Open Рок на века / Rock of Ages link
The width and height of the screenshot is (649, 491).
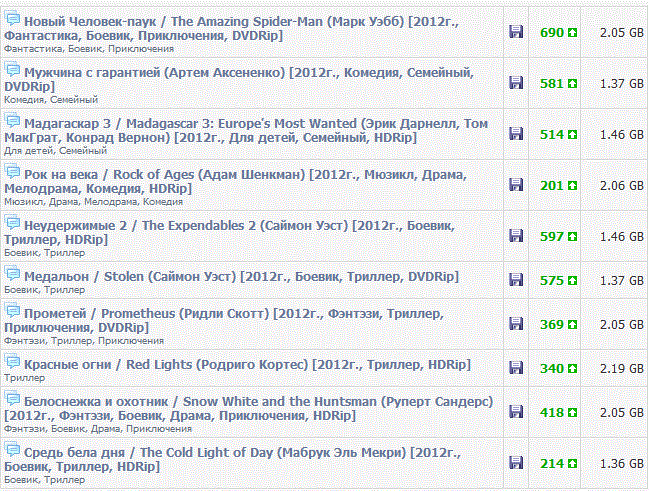pos(236,181)
